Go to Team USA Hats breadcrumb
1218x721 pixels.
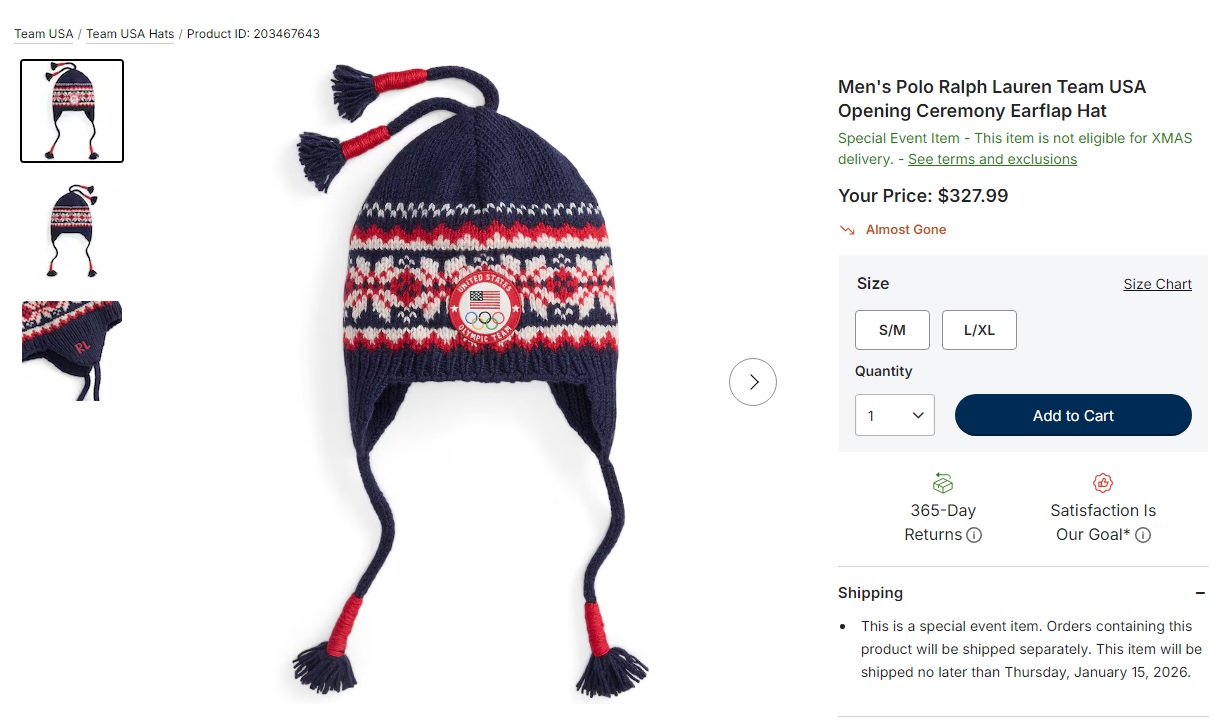(130, 34)
